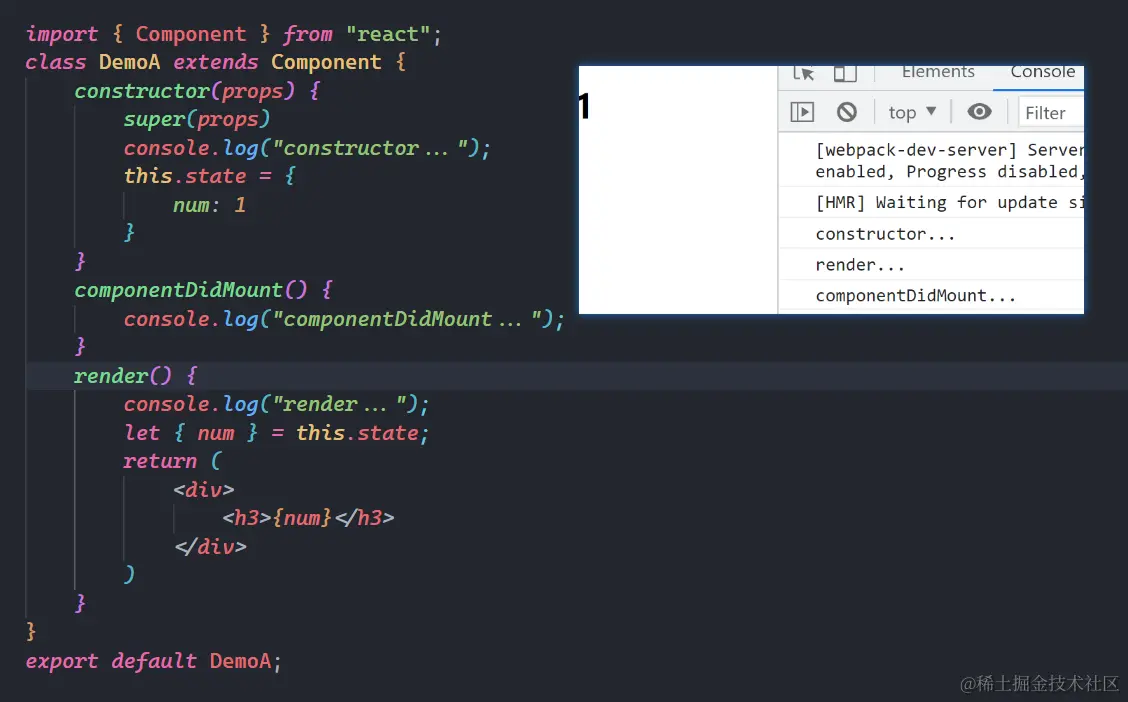Place cursor on import Component line
The image size is (1128, 702).
[234, 34]
